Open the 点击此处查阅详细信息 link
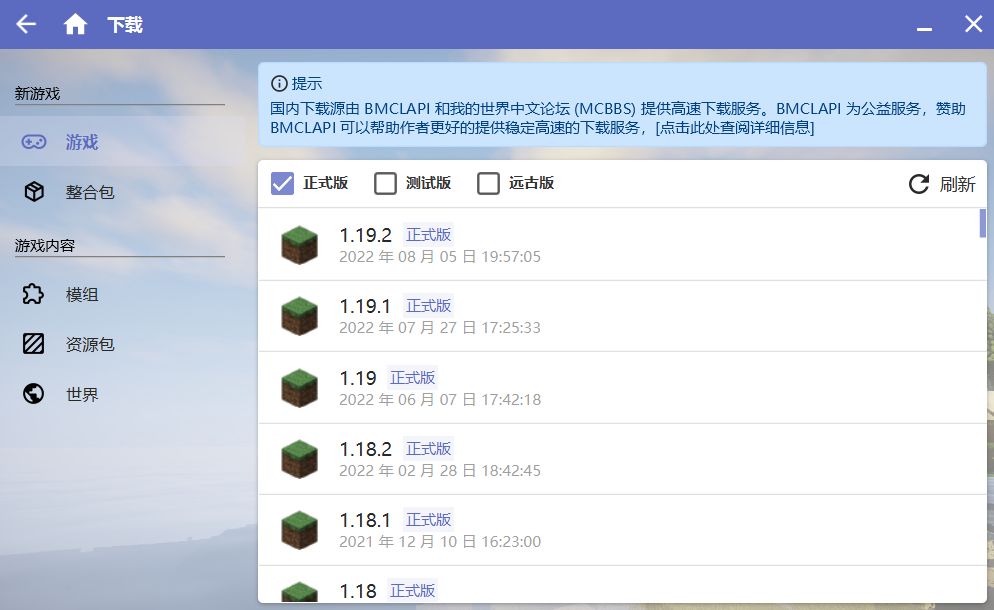This screenshot has height=610, width=994. coord(734,127)
